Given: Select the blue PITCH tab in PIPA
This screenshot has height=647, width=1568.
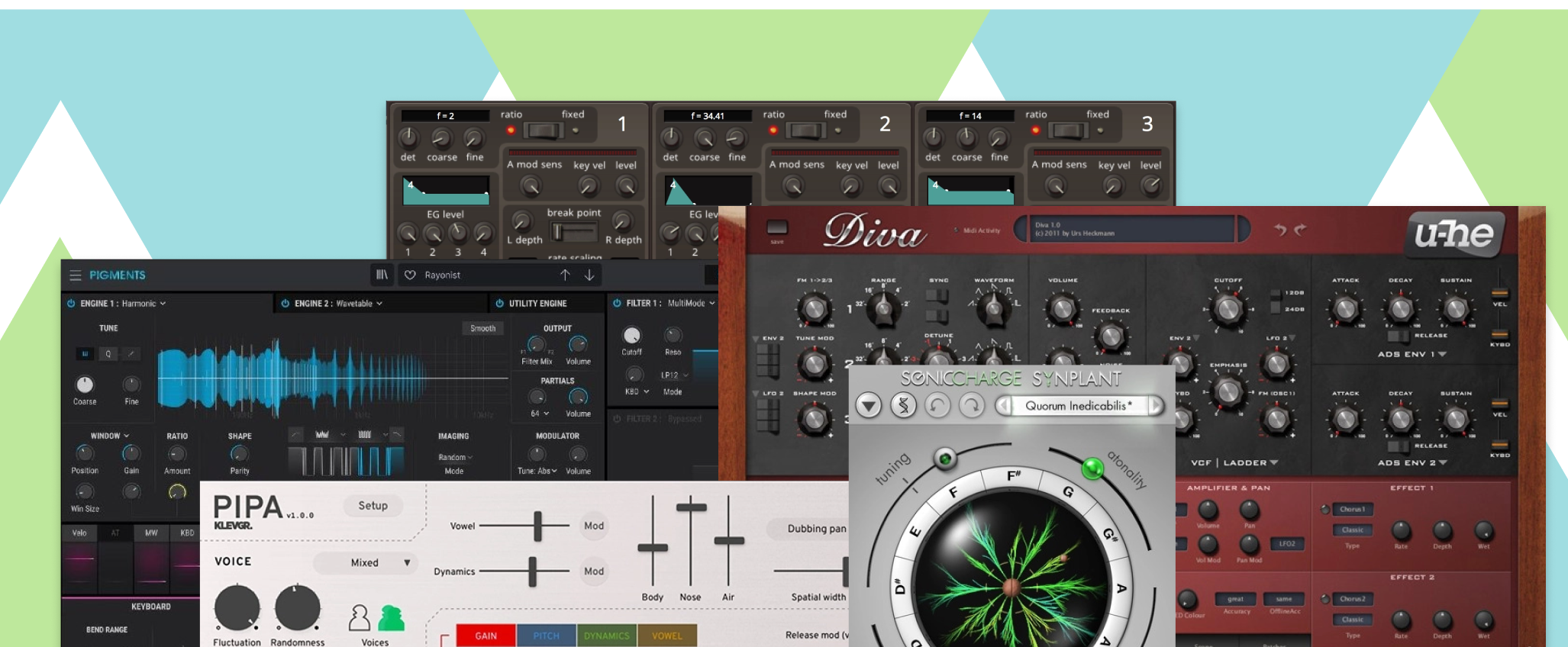Looking at the screenshot, I should pyautogui.click(x=547, y=636).
